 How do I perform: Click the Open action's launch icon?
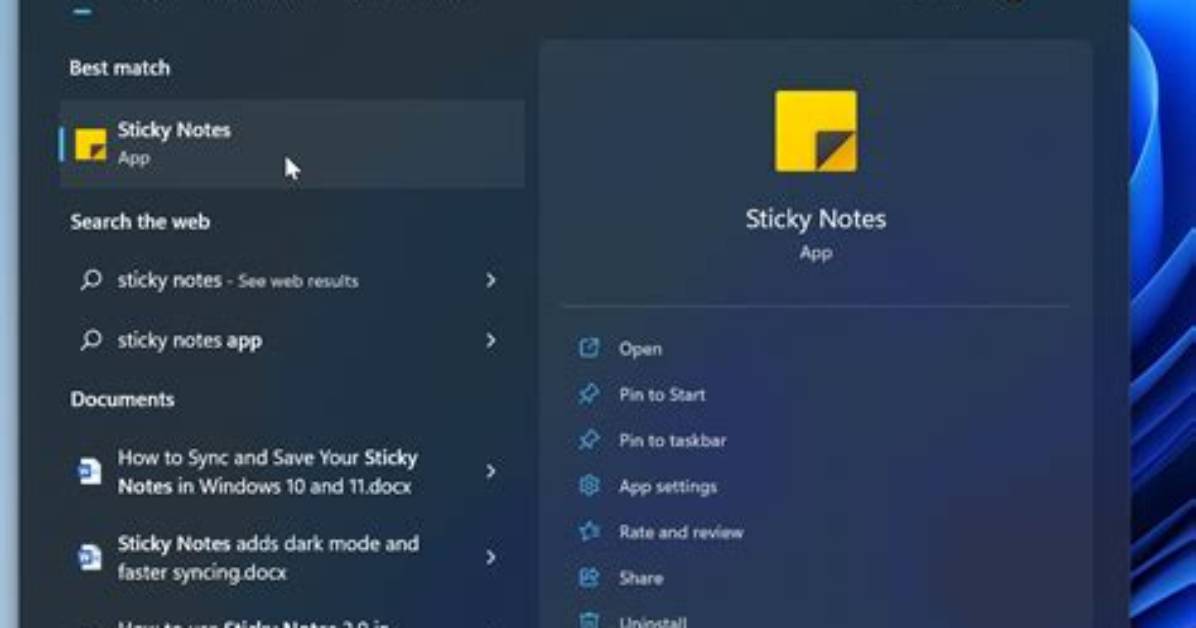(589, 348)
